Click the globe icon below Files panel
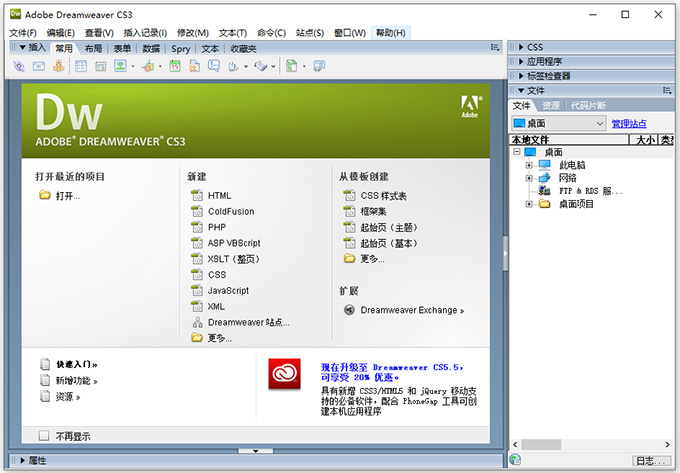 point(515,460)
